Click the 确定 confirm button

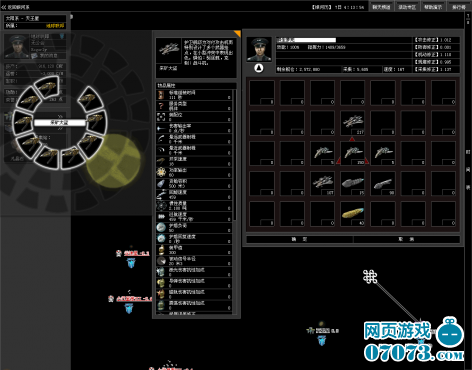299,239
